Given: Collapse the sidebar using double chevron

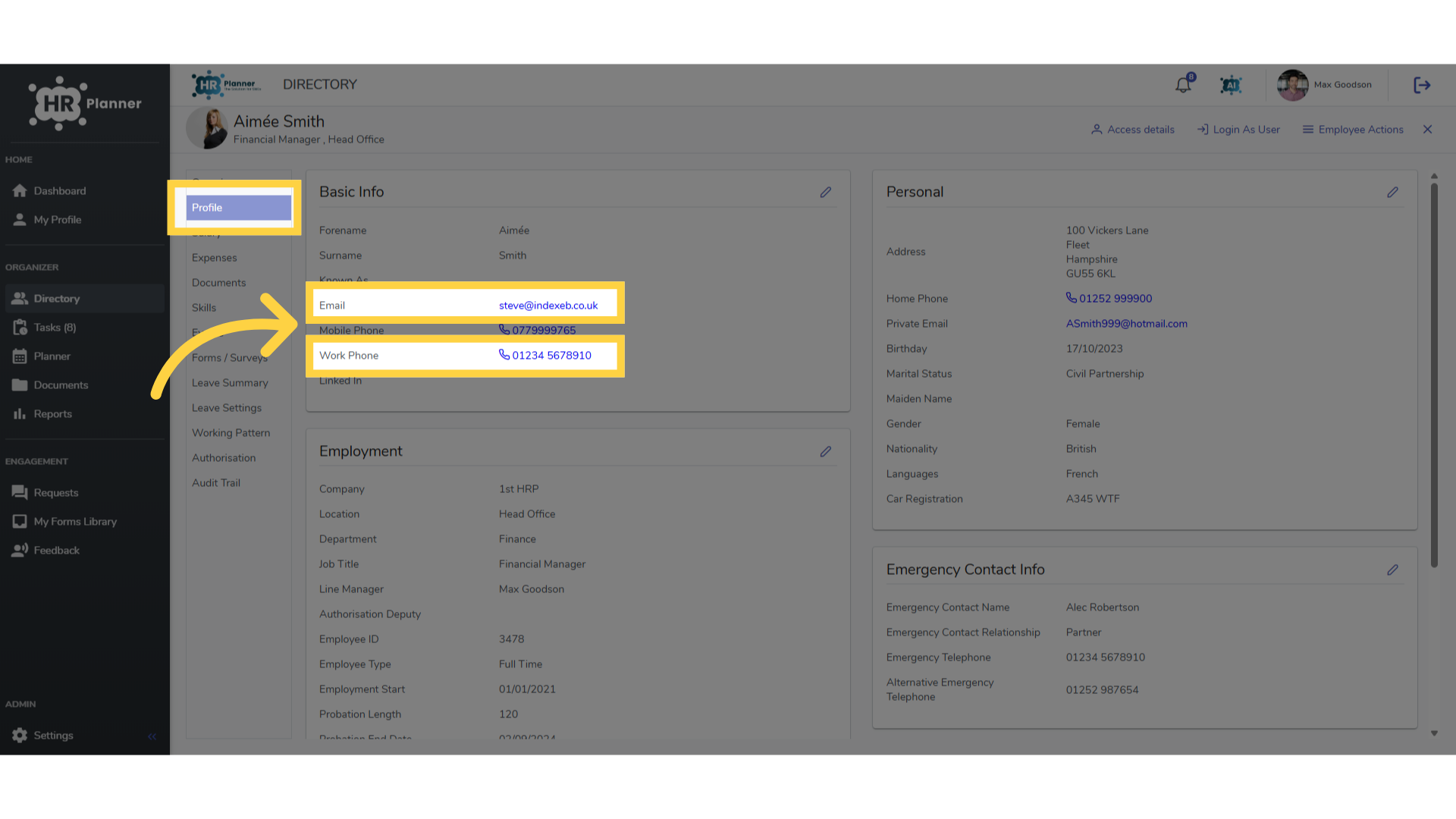Looking at the screenshot, I should [152, 736].
